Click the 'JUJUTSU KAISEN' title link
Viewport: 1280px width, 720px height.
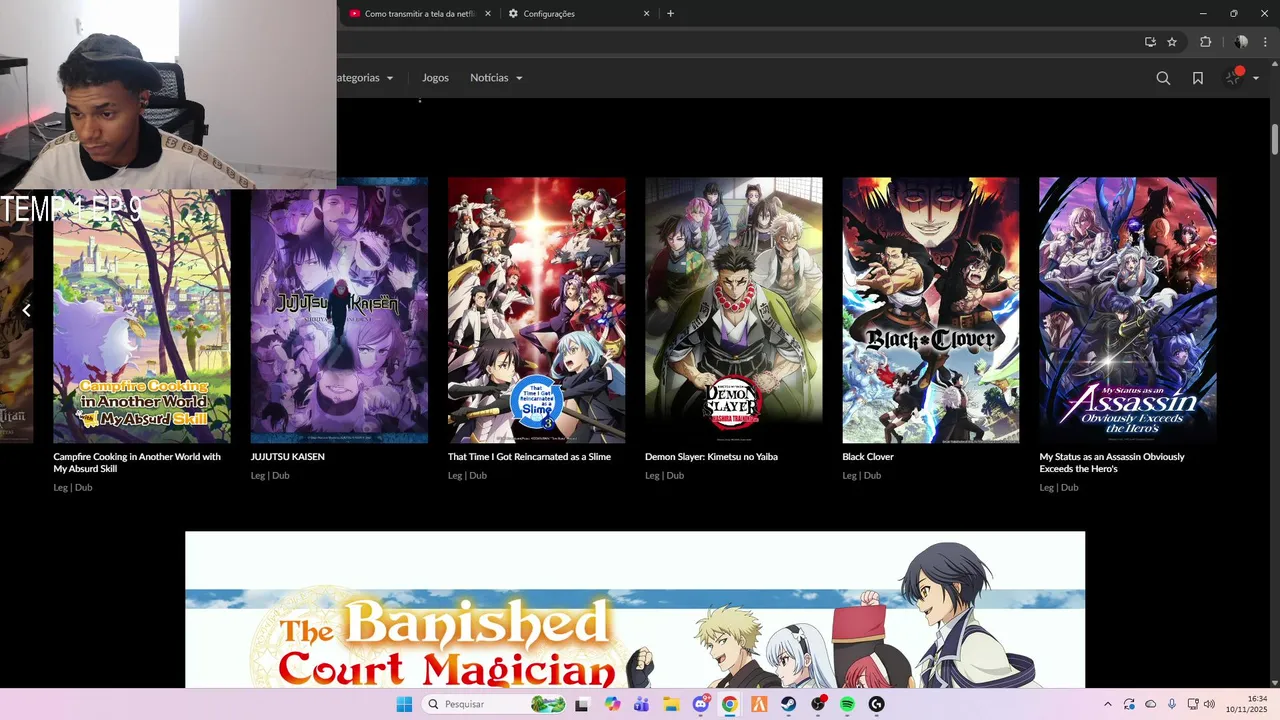click(x=288, y=457)
